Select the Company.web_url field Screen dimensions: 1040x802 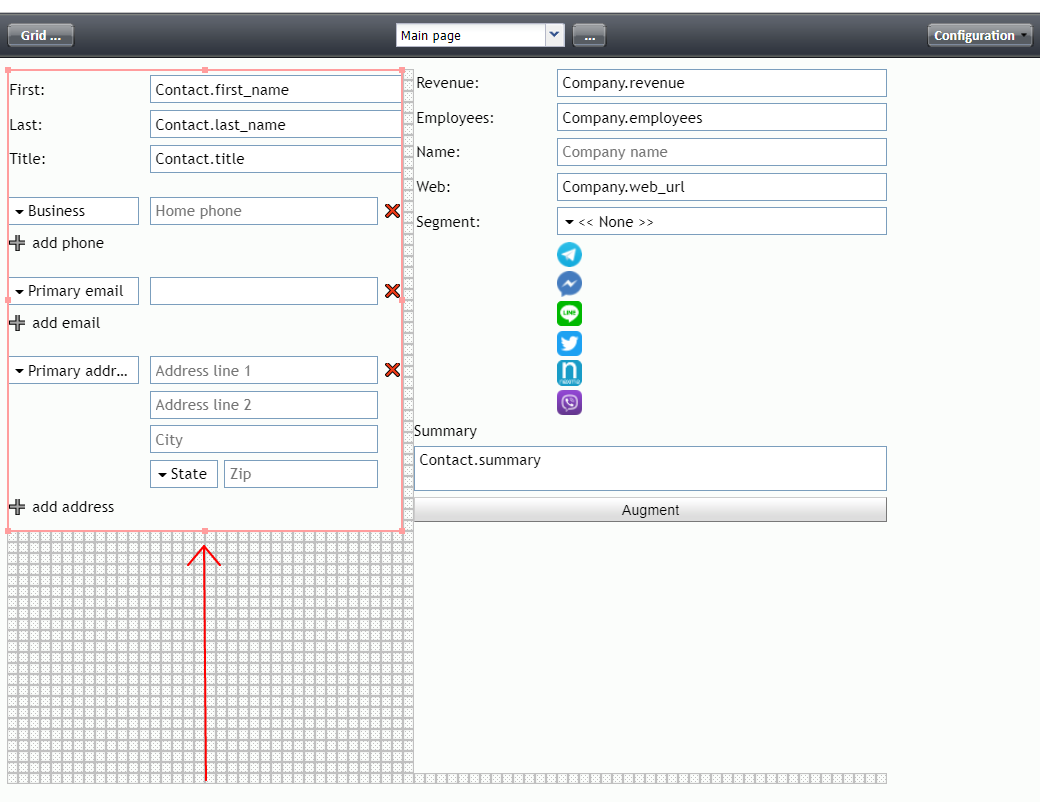[x=722, y=186]
